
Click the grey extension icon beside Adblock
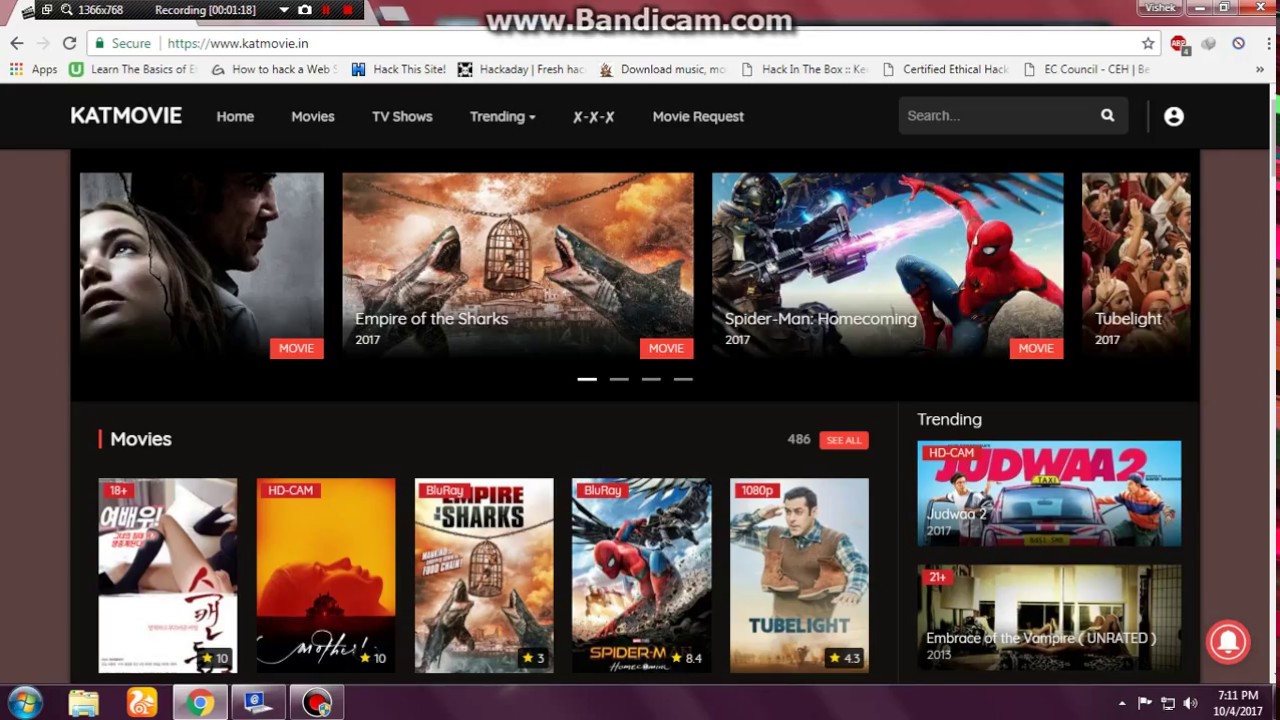(1209, 43)
